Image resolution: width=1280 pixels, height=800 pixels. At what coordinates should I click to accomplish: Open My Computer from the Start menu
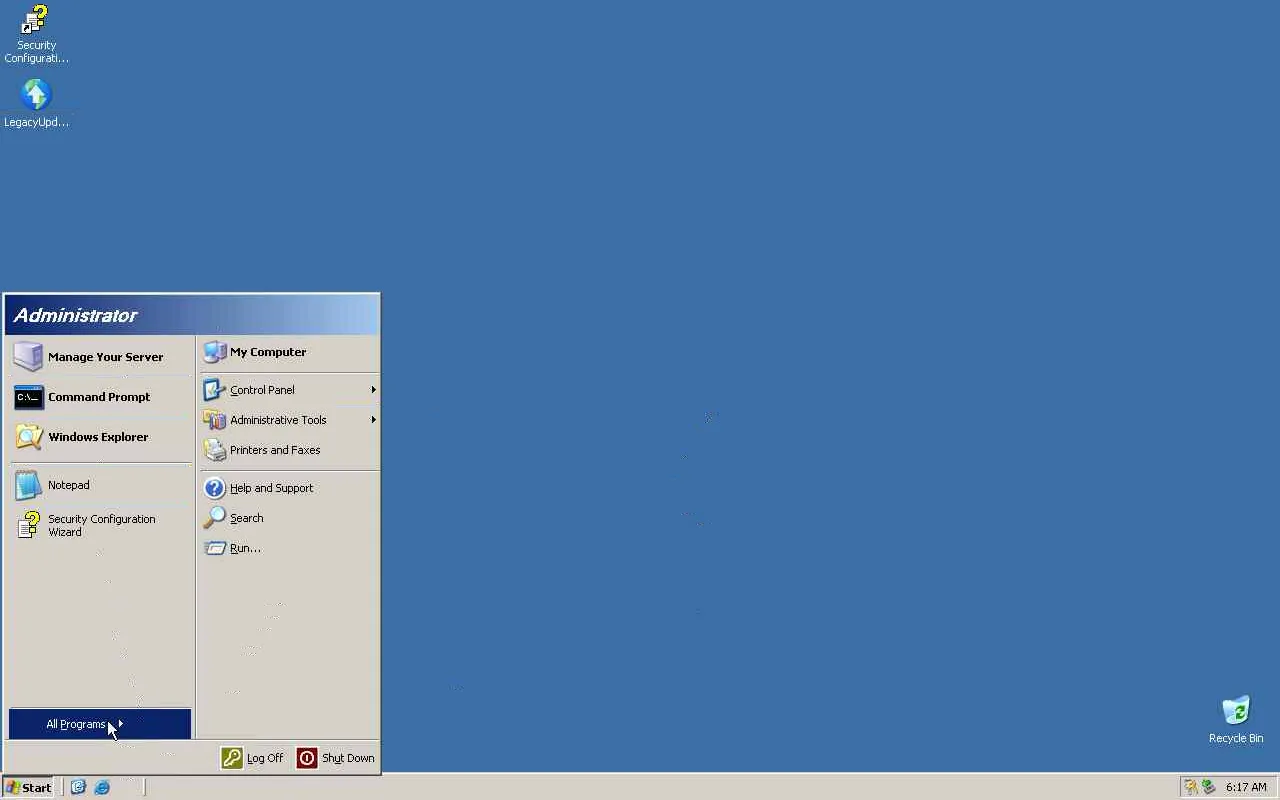pyautogui.click(x=290, y=352)
